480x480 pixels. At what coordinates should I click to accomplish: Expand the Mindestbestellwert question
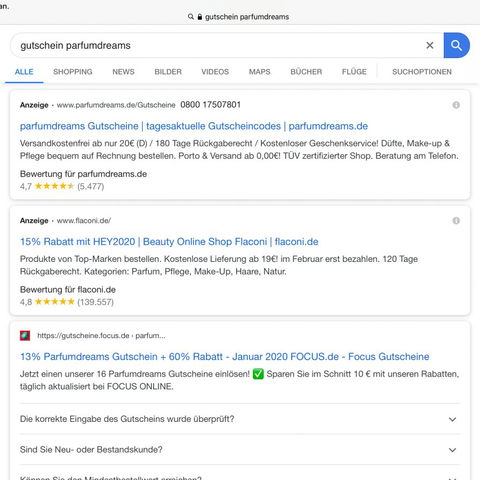click(240, 476)
